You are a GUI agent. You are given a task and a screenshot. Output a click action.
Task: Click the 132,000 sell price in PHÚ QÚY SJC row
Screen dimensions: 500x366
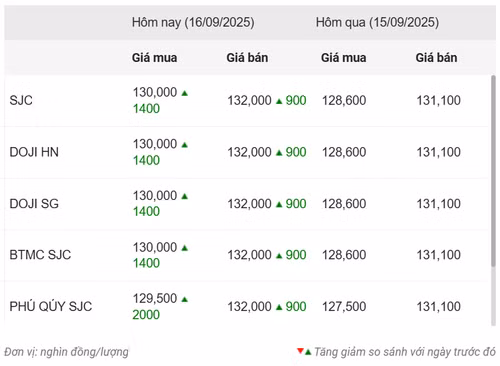(249, 307)
